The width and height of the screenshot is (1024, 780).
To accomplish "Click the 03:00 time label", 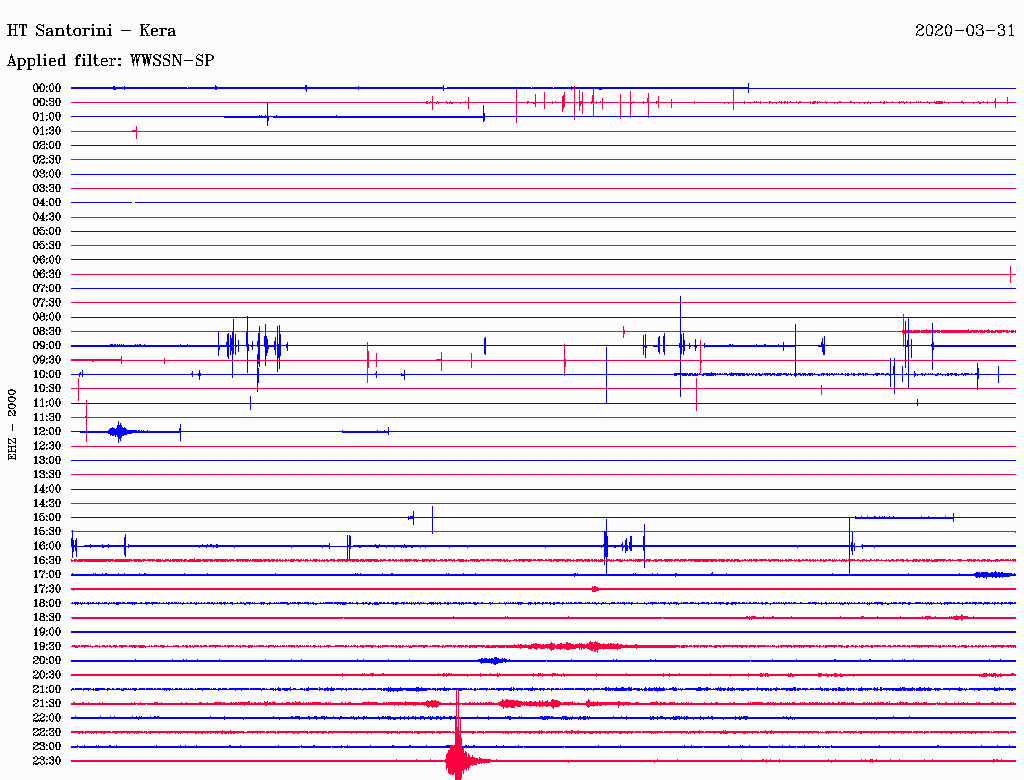I will (47, 174).
